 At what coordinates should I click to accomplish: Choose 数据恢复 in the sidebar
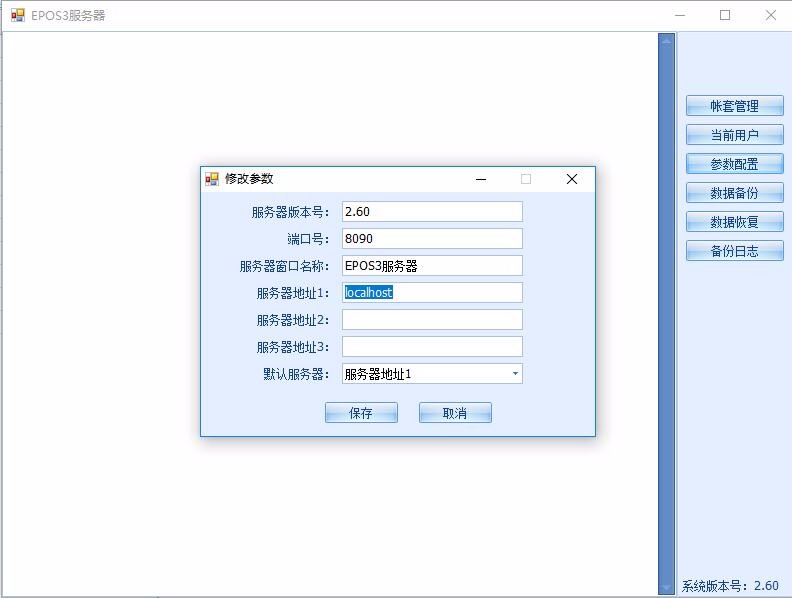pos(734,222)
